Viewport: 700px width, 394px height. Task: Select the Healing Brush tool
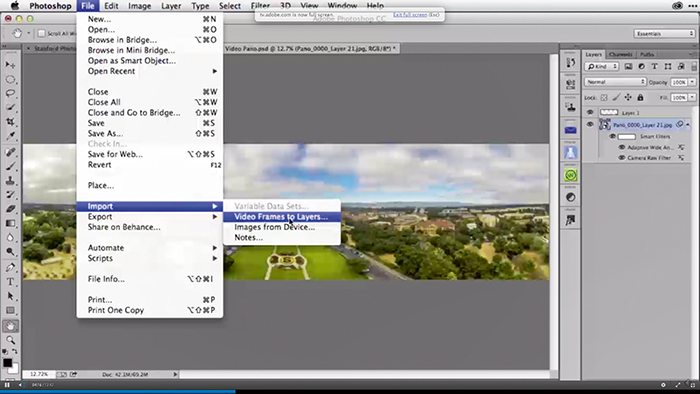click(10, 152)
